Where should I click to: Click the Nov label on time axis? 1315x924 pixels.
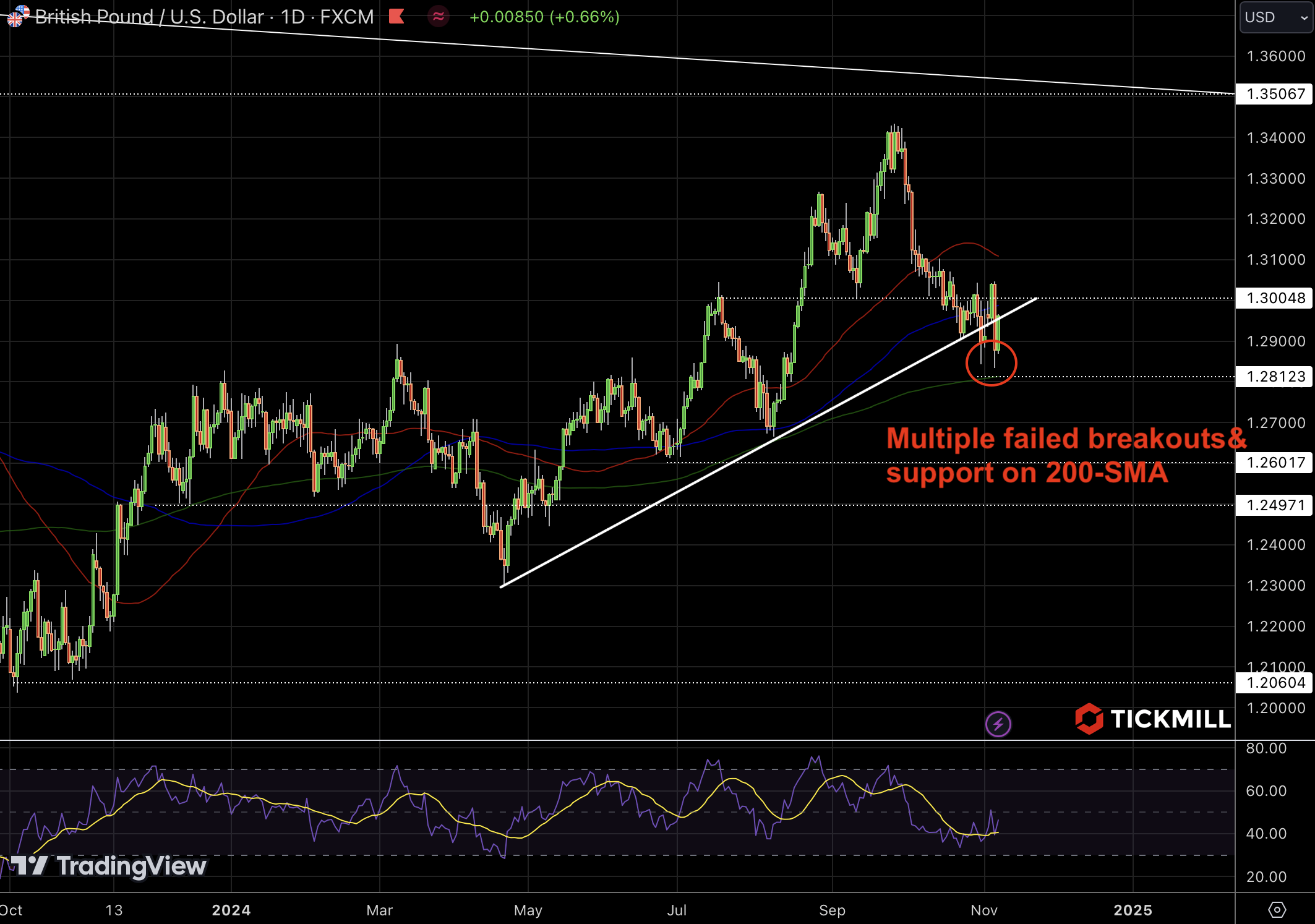(984, 910)
